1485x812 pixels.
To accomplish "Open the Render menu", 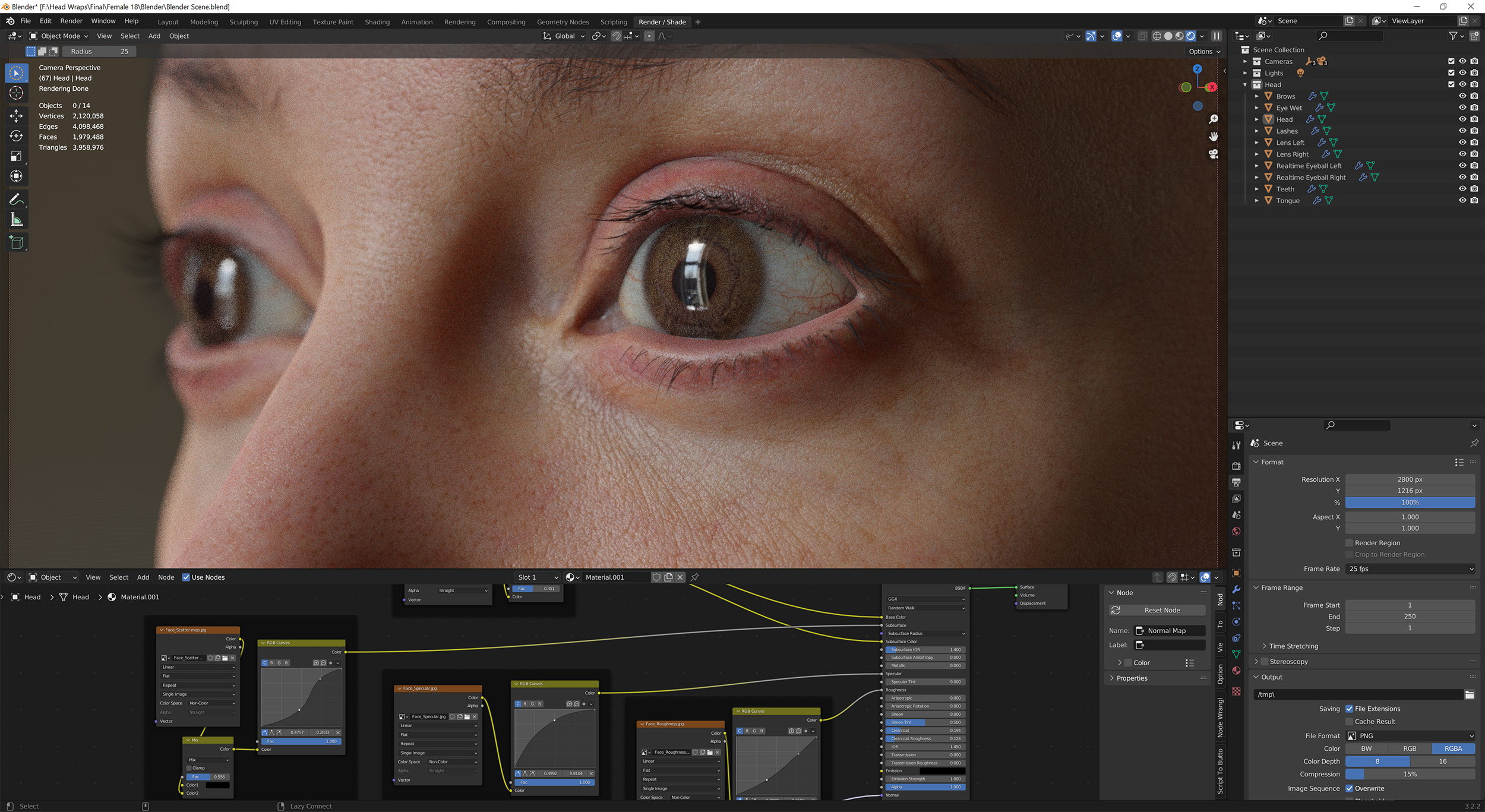I will tap(71, 21).
